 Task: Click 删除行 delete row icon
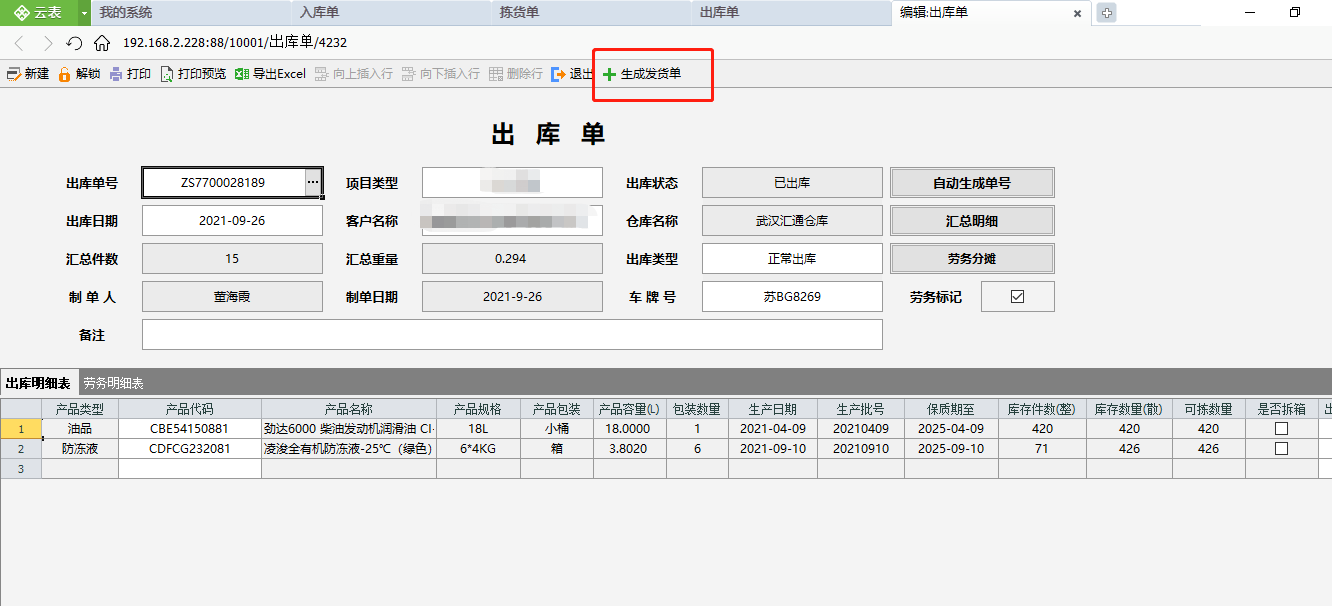pos(496,74)
